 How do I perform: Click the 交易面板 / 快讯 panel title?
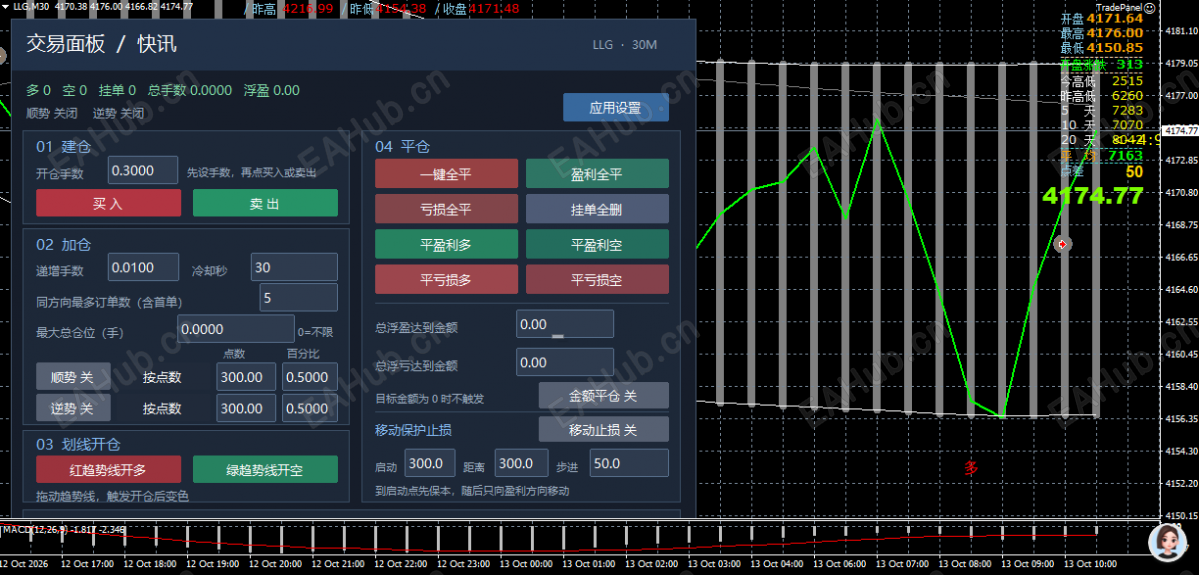[102, 44]
